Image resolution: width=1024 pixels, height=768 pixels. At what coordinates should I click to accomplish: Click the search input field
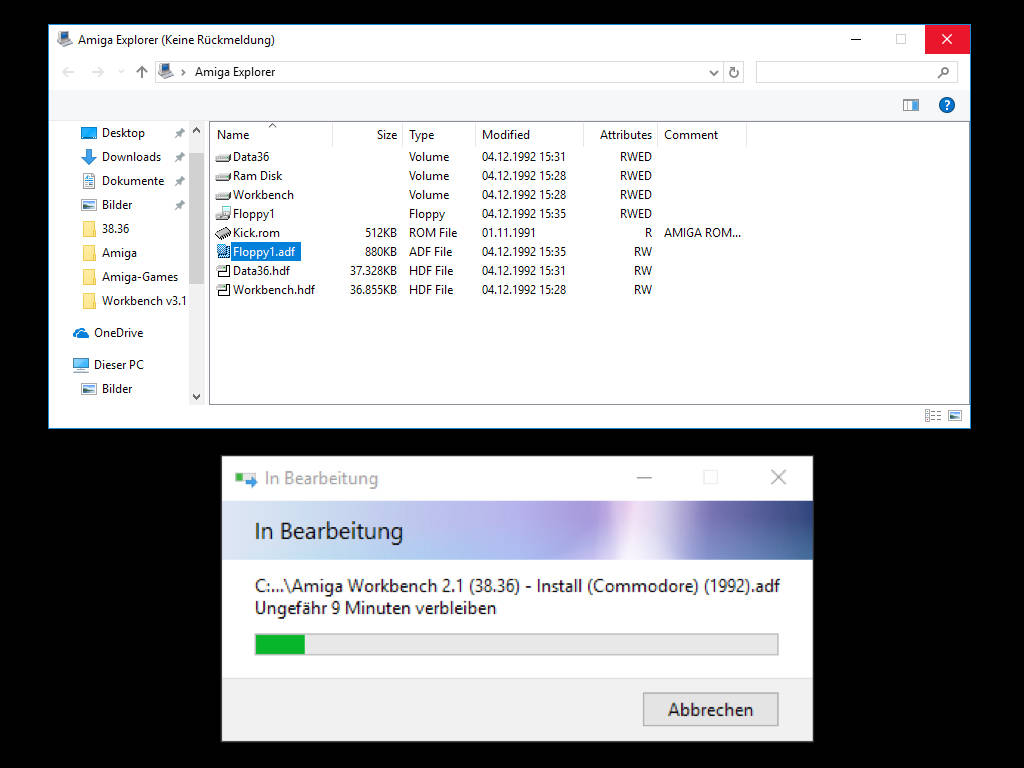[845, 72]
